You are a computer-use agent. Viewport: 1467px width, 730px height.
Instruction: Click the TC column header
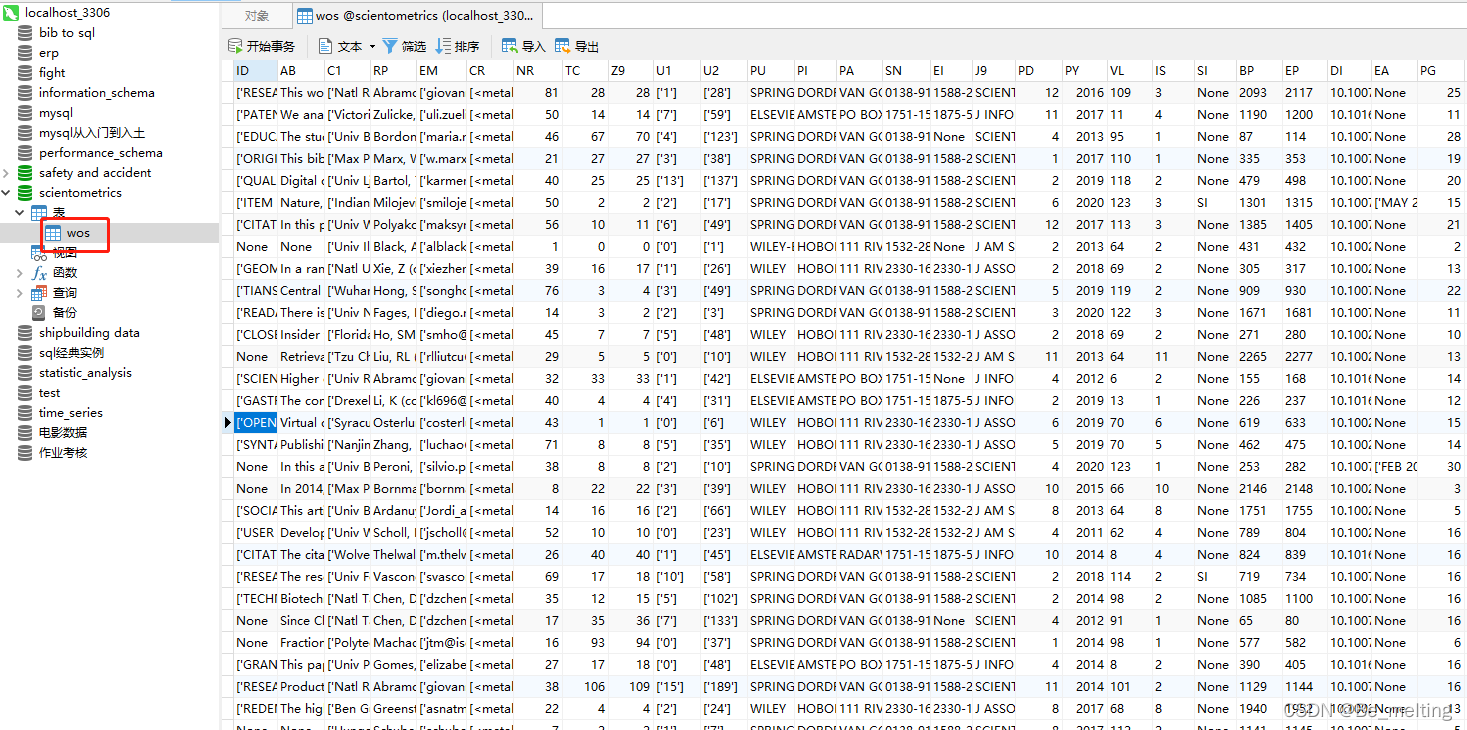pyautogui.click(x=585, y=70)
